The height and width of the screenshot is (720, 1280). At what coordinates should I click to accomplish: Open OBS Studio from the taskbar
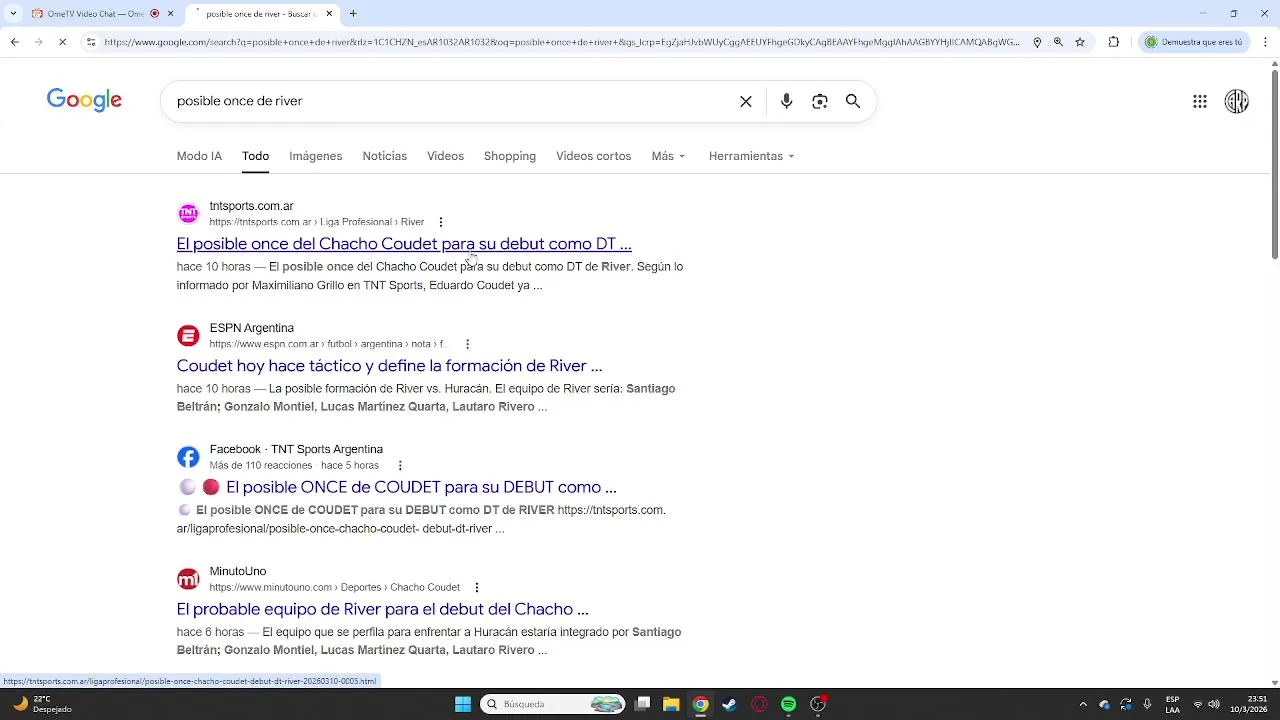click(818, 704)
